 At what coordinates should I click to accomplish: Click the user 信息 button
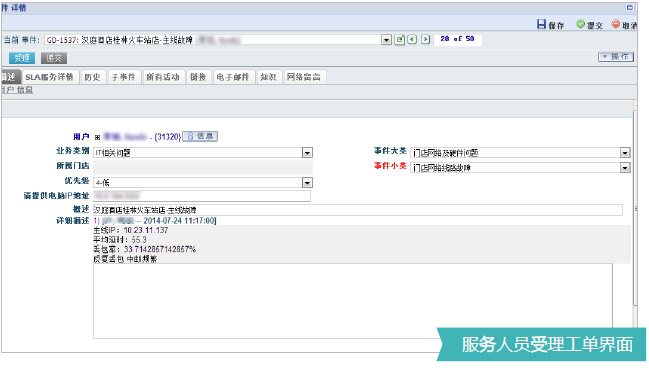200,136
